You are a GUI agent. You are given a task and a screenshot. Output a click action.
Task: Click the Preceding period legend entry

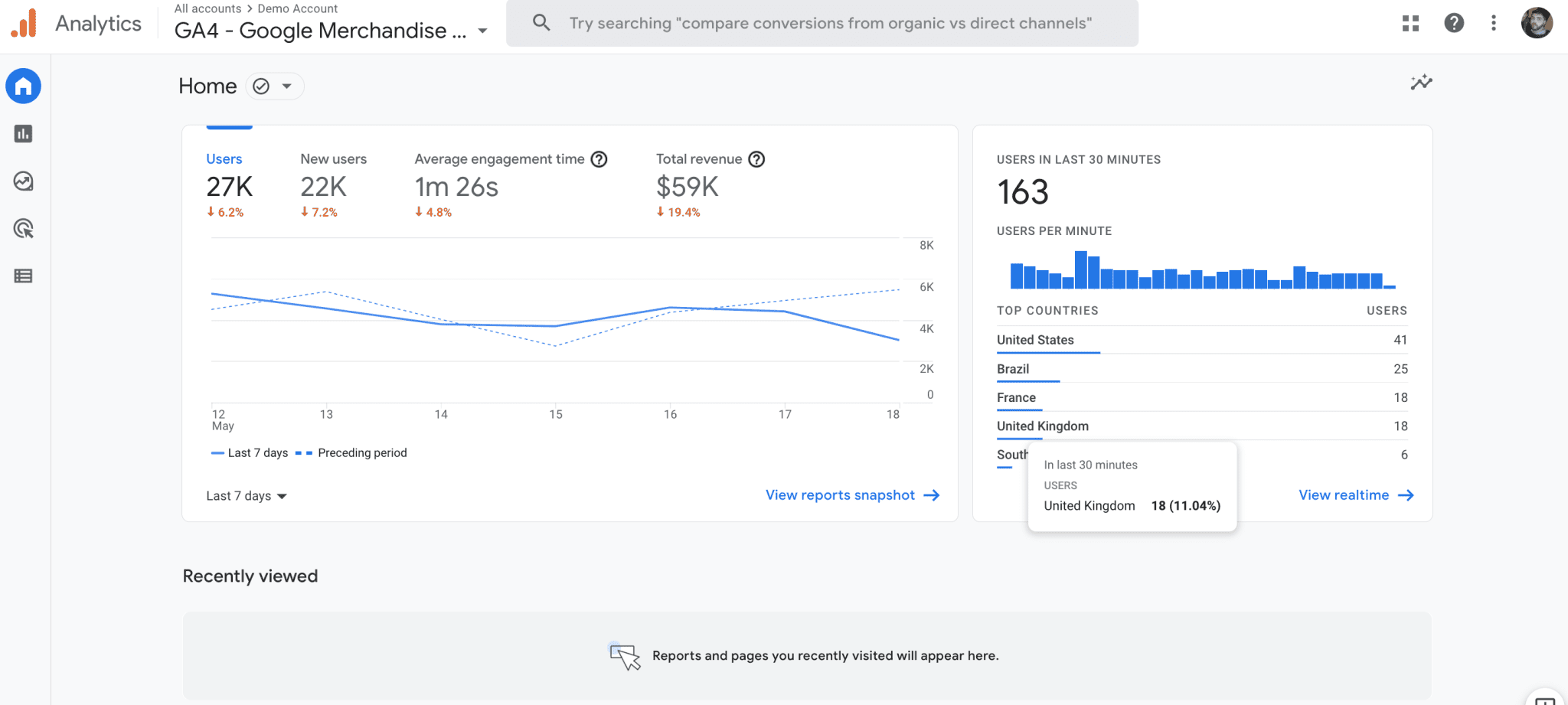click(351, 453)
